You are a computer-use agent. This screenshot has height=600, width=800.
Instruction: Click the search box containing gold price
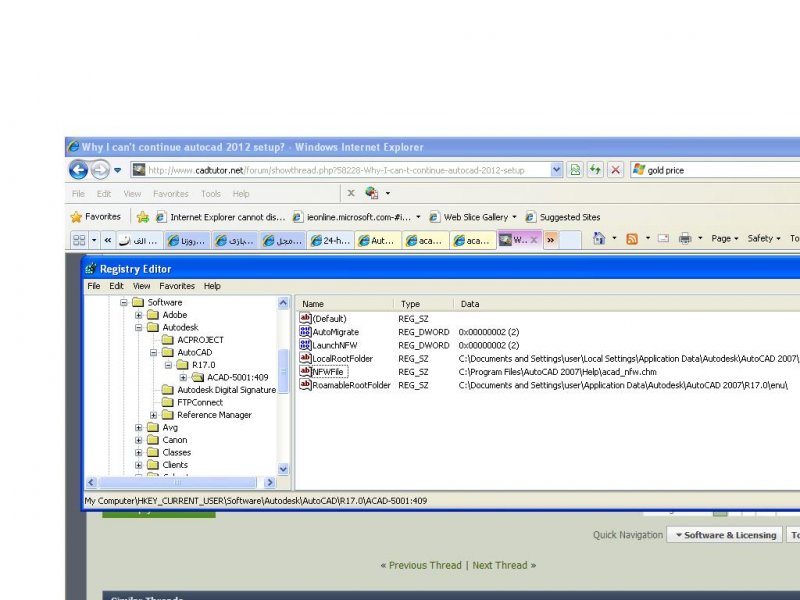click(715, 170)
